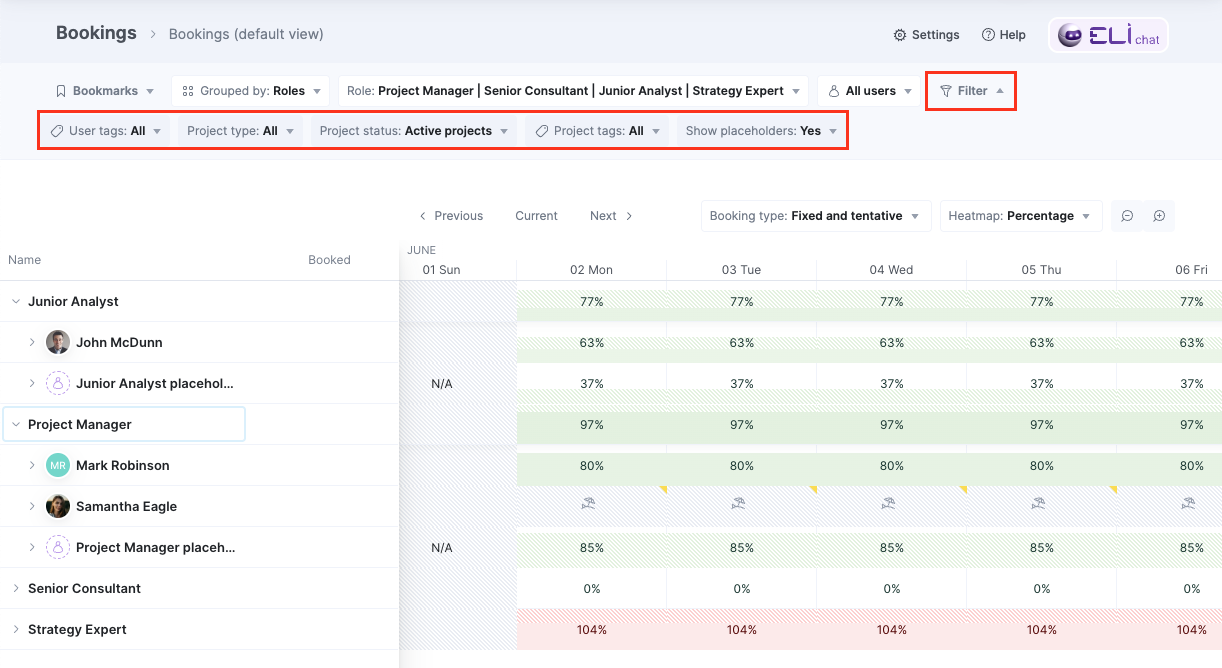Image resolution: width=1222 pixels, height=668 pixels.
Task: Expand Mark Robinson's row chevron
Action: click(32, 465)
